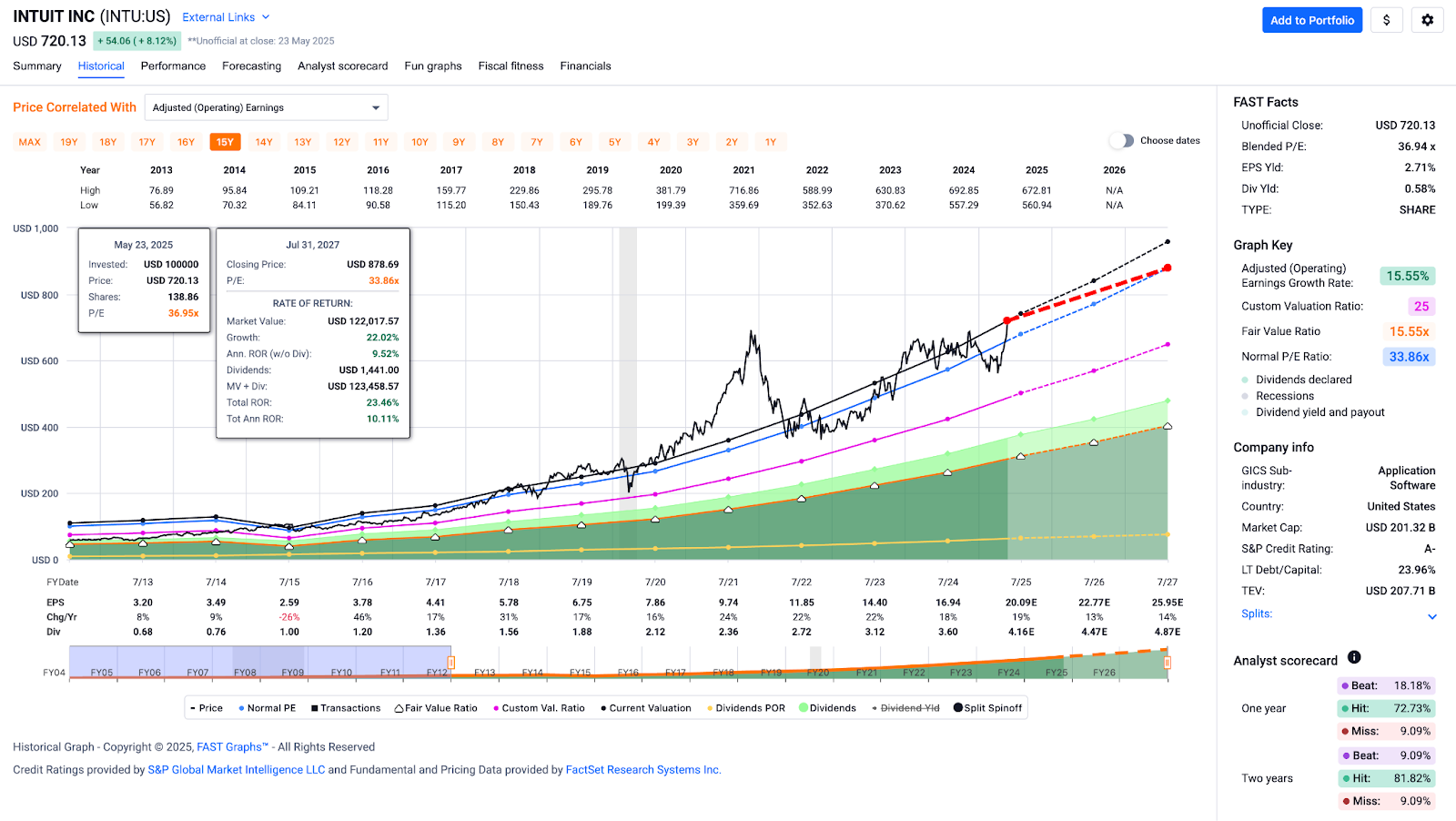
Task: Click left handle of timeline range slider
Action: [x=450, y=663]
